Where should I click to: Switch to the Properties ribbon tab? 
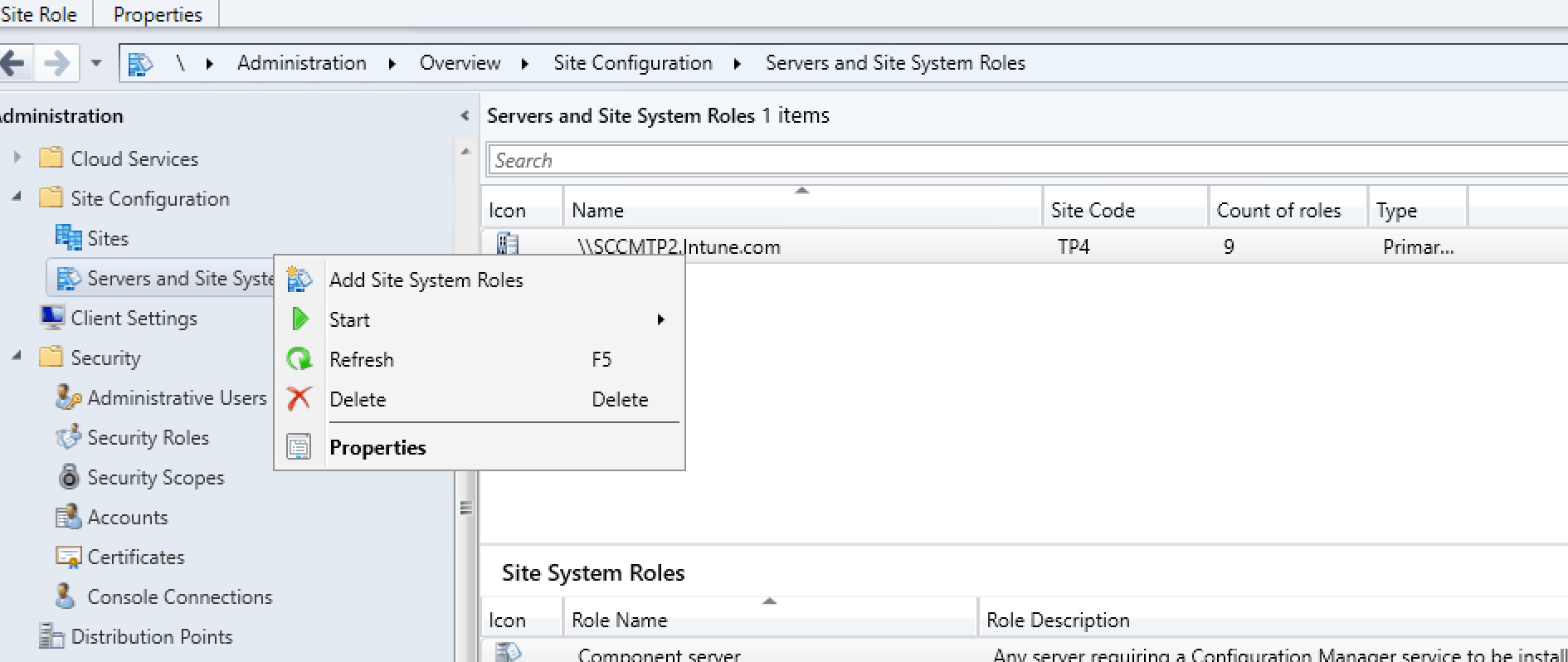click(x=158, y=14)
